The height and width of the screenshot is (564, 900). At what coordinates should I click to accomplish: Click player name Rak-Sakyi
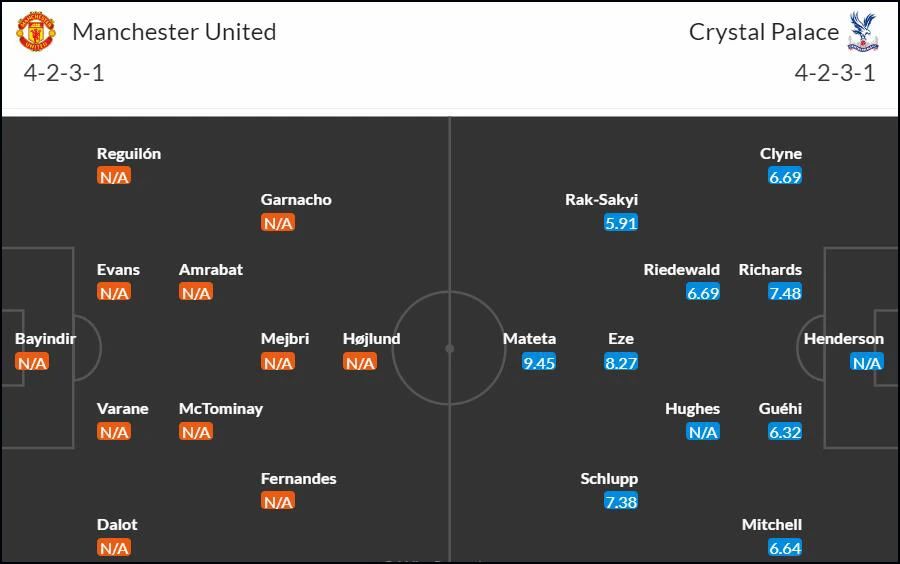(x=601, y=200)
